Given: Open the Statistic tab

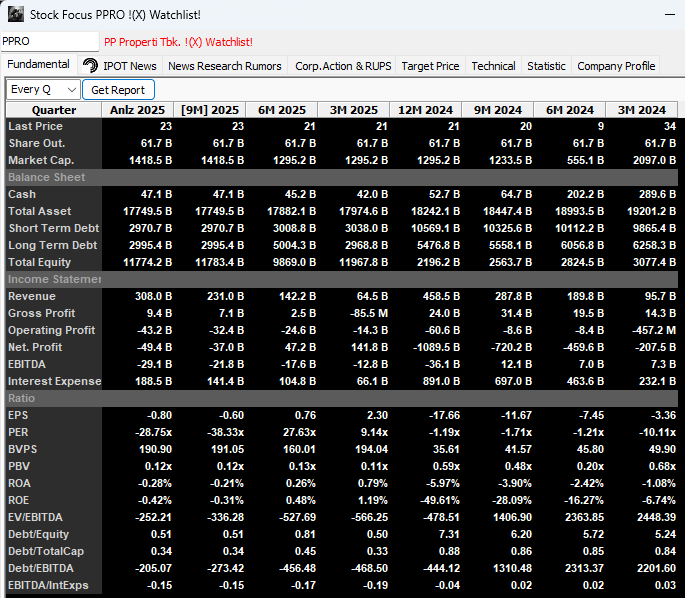Looking at the screenshot, I should 546,66.
